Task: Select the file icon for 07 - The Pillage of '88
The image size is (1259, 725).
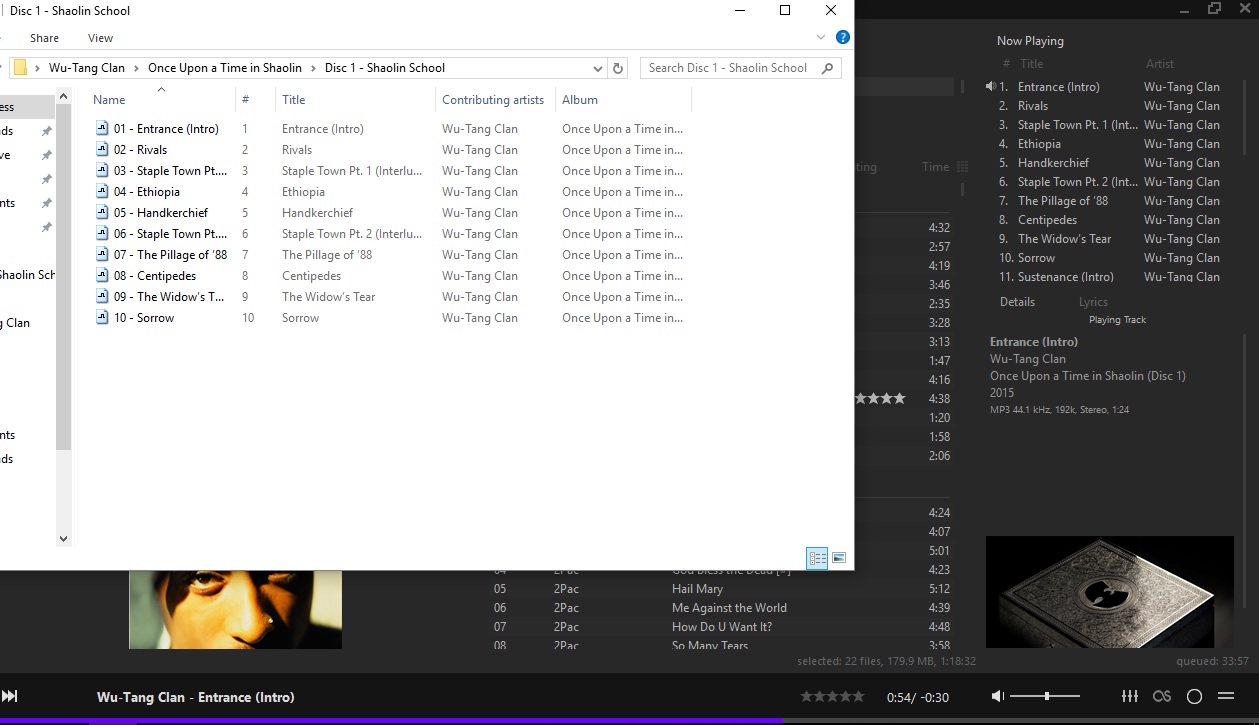Action: point(102,254)
